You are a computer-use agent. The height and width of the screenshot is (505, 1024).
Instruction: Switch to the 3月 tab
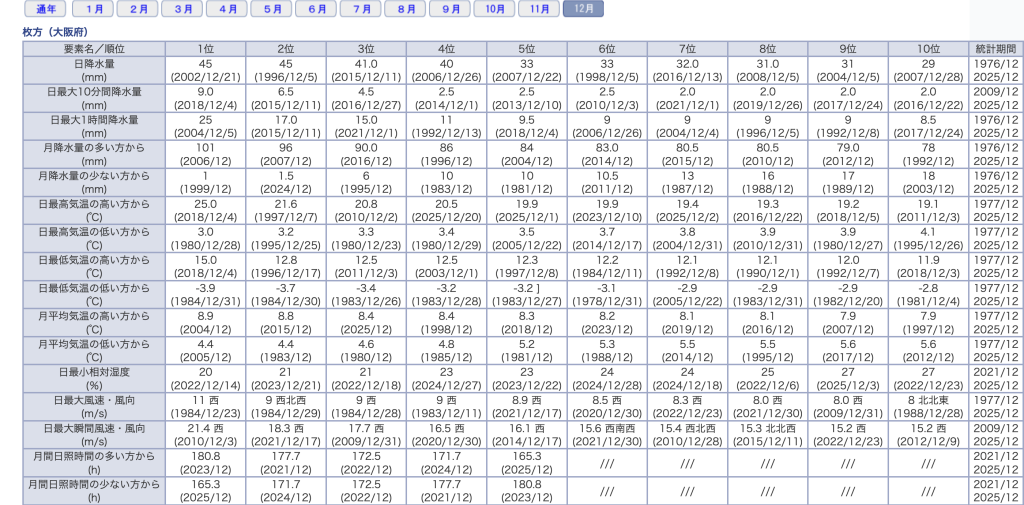(183, 9)
